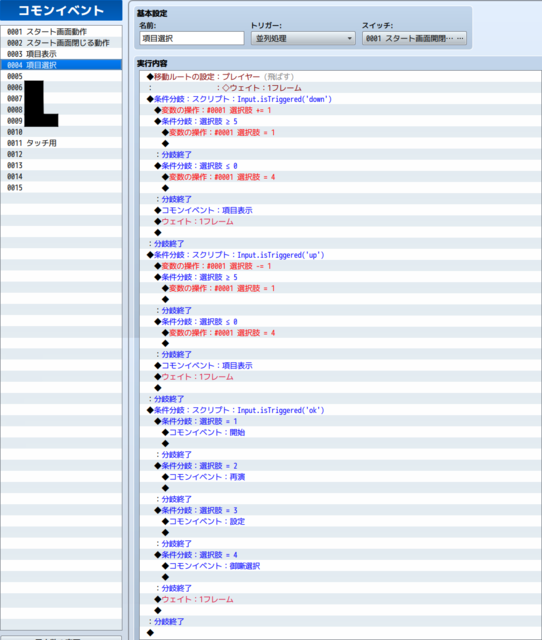Select red ウェイト：1フレーム row in 'up' block

(x=340, y=377)
